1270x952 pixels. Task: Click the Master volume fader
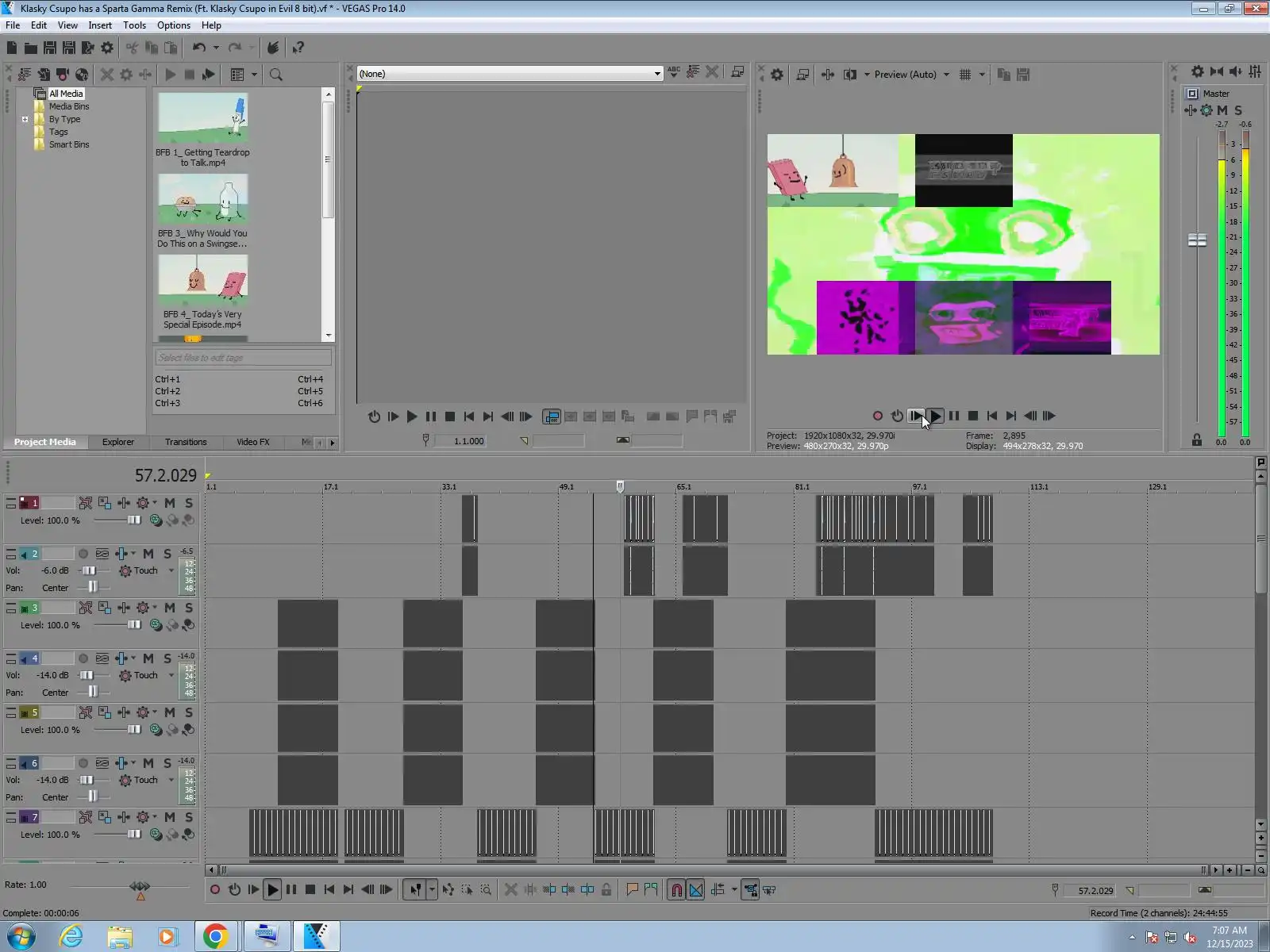coord(1197,240)
